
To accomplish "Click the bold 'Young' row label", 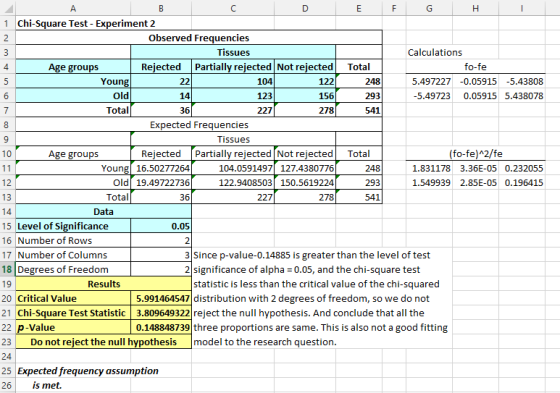I will 73,81.
